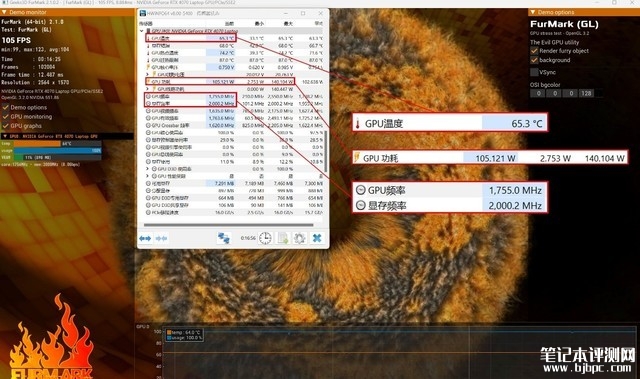Click the HWiNFO vertical scrollbar

326,152
